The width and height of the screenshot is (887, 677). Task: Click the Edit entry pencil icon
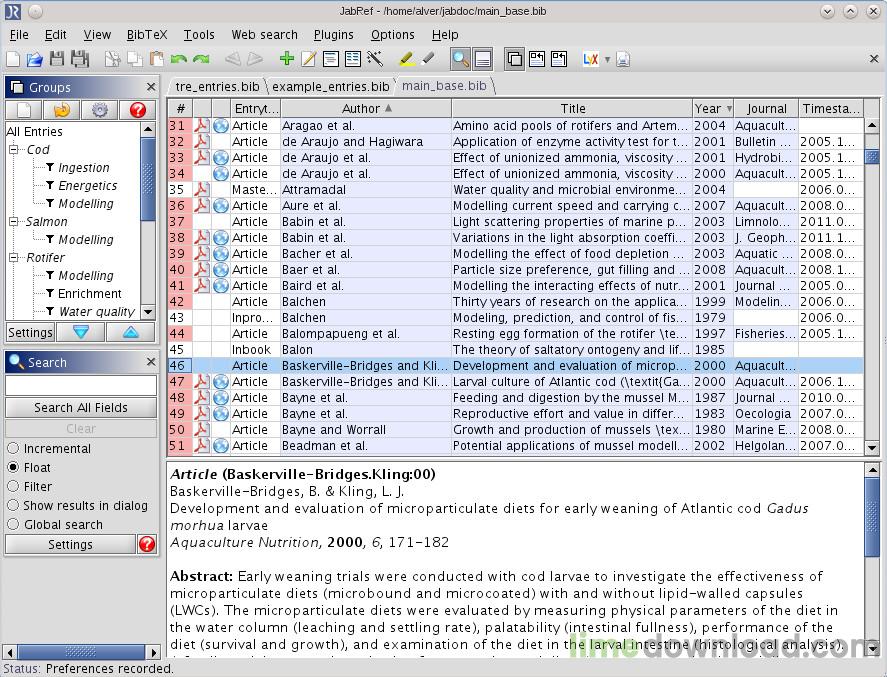click(x=309, y=59)
